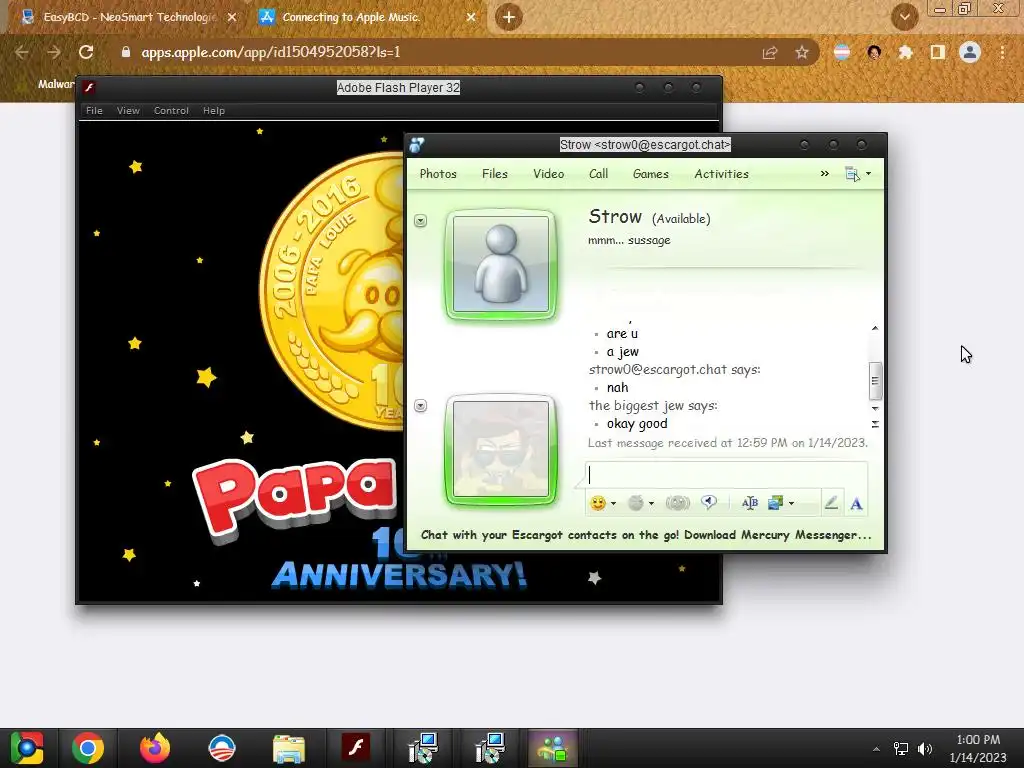1024x768 pixels.
Task: Click the striped flag extension icon
Action: tap(842, 52)
